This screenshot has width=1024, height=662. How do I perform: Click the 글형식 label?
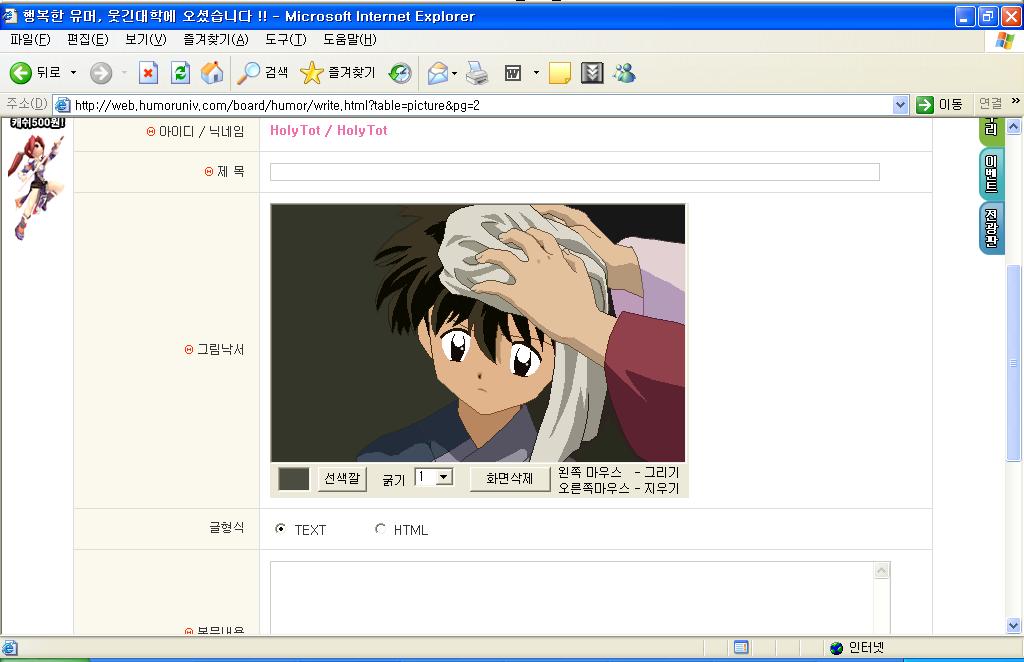click(227, 528)
